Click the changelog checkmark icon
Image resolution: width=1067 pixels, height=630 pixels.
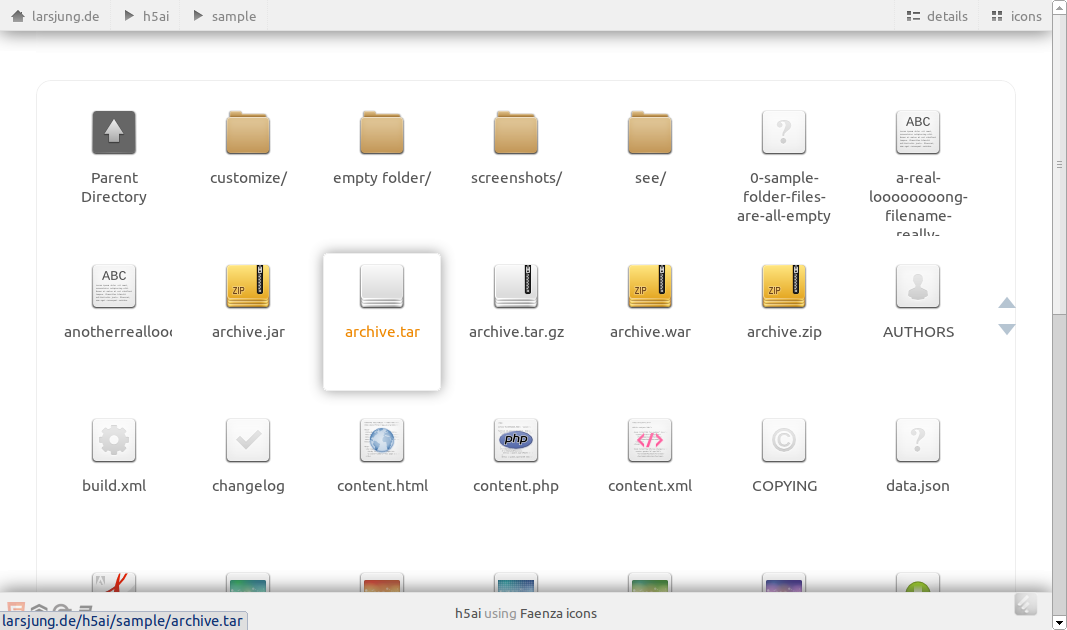coord(248,440)
